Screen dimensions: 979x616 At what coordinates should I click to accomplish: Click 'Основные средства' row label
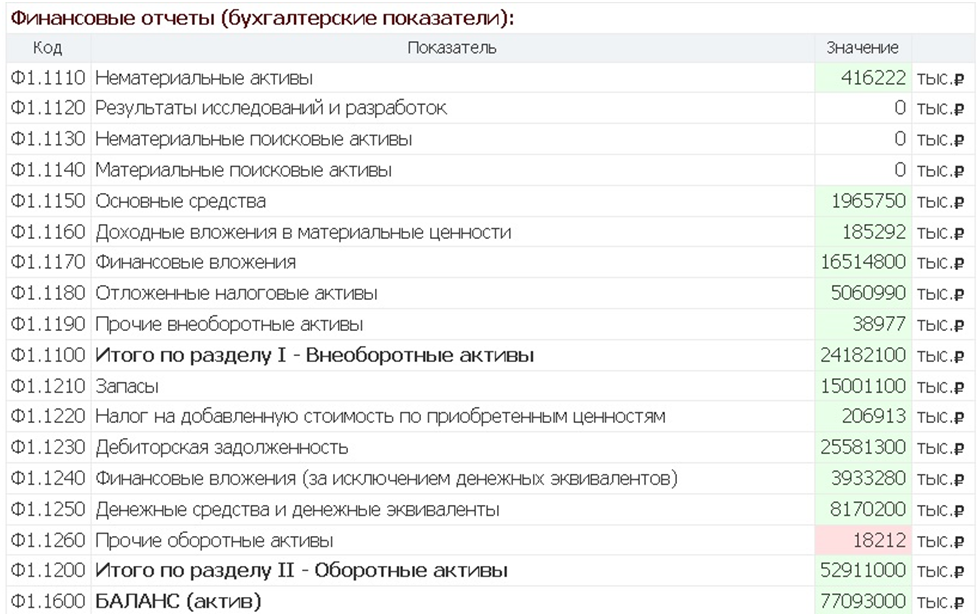pos(180,201)
